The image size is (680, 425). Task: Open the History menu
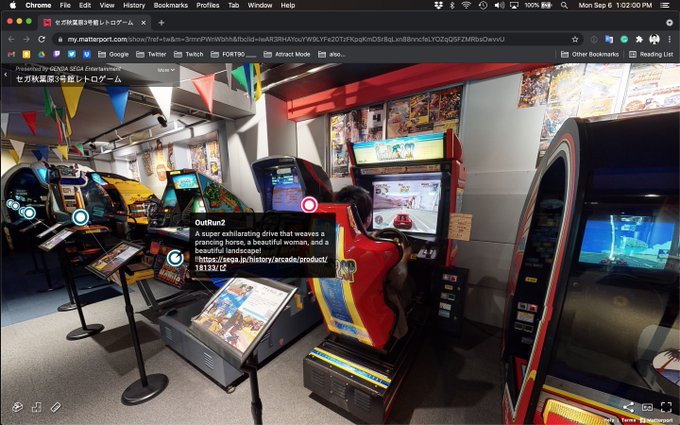tap(134, 5)
